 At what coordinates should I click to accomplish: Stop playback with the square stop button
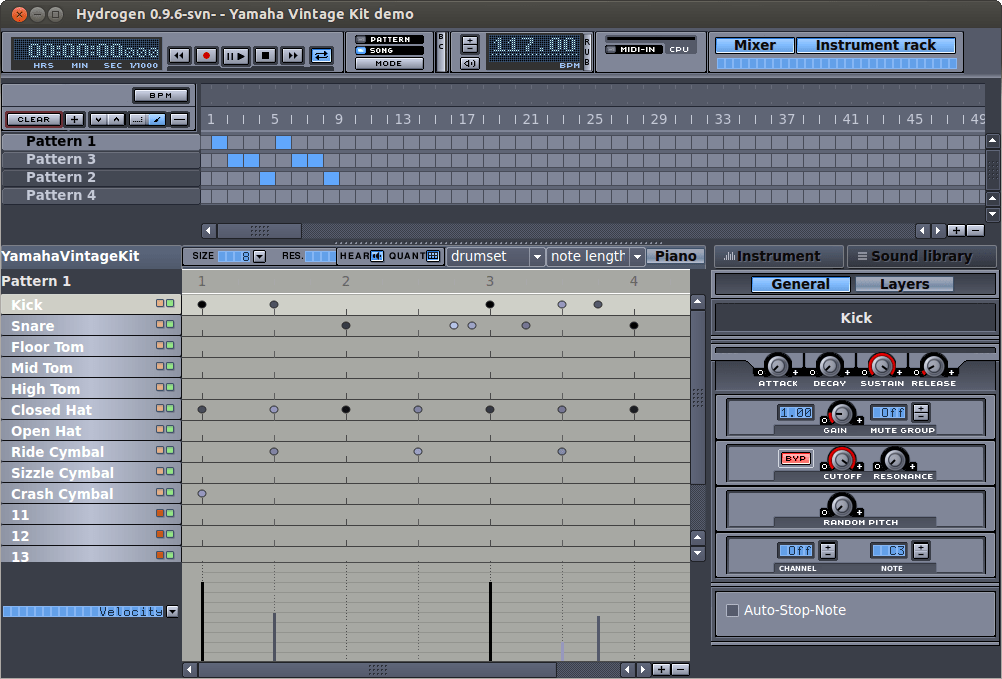pyautogui.click(x=265, y=56)
